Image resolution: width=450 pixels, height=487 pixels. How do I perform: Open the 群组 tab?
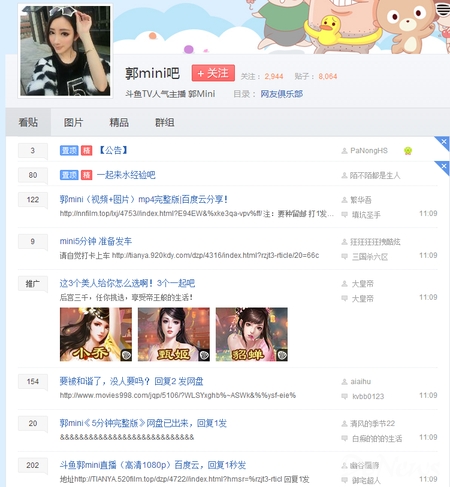[x=165, y=122]
